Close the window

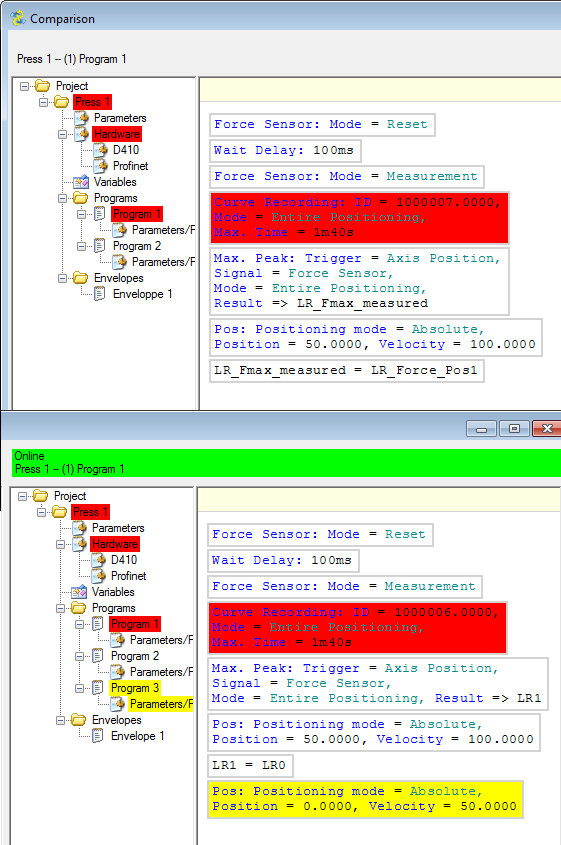pyautogui.click(x=546, y=429)
